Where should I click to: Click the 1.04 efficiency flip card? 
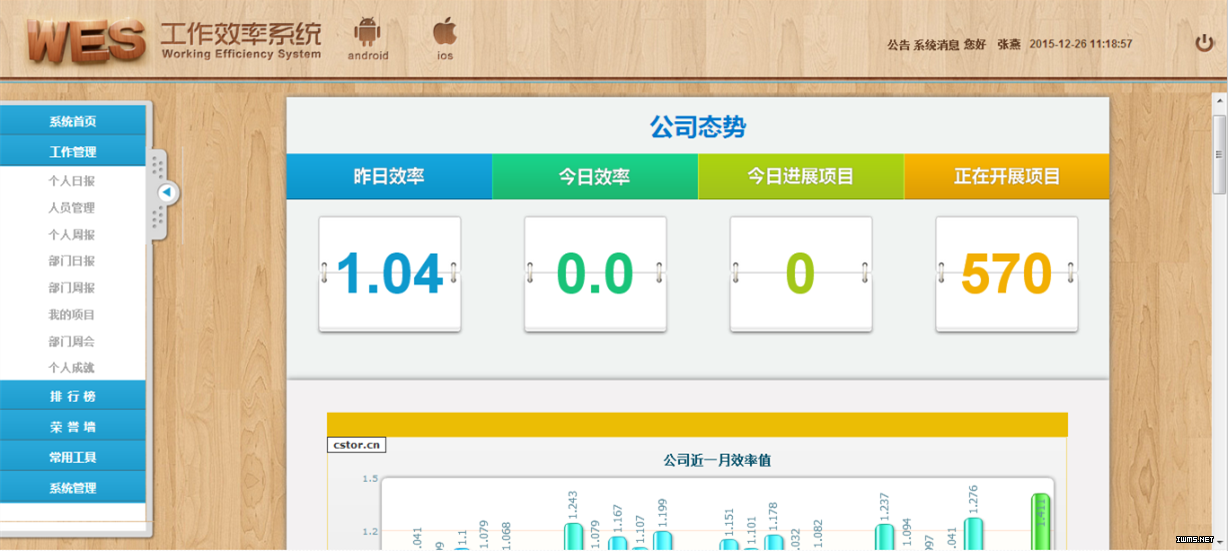390,273
